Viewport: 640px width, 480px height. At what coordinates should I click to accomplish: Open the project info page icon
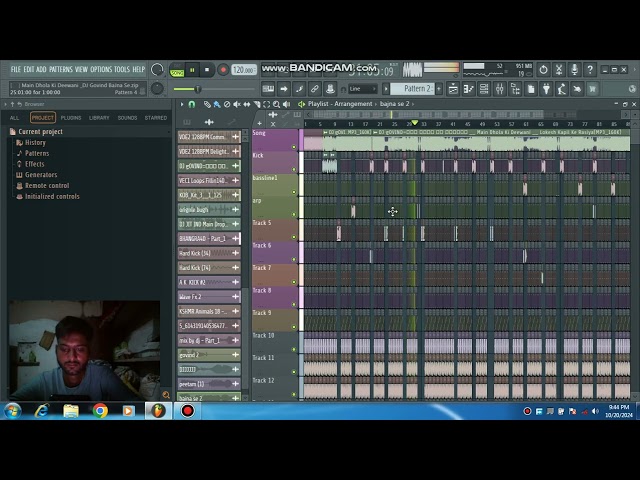[531, 89]
